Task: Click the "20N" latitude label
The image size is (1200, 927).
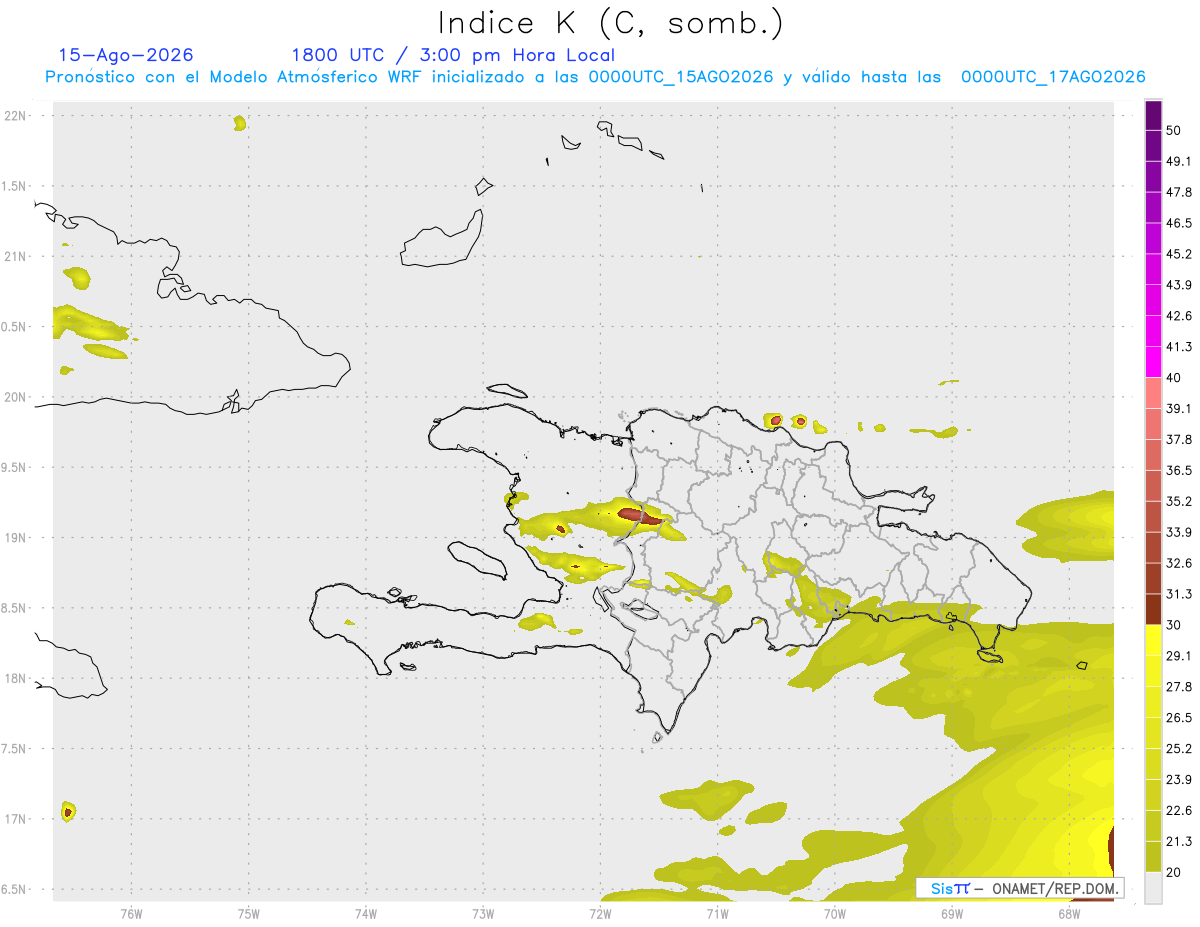Action: (x=16, y=397)
